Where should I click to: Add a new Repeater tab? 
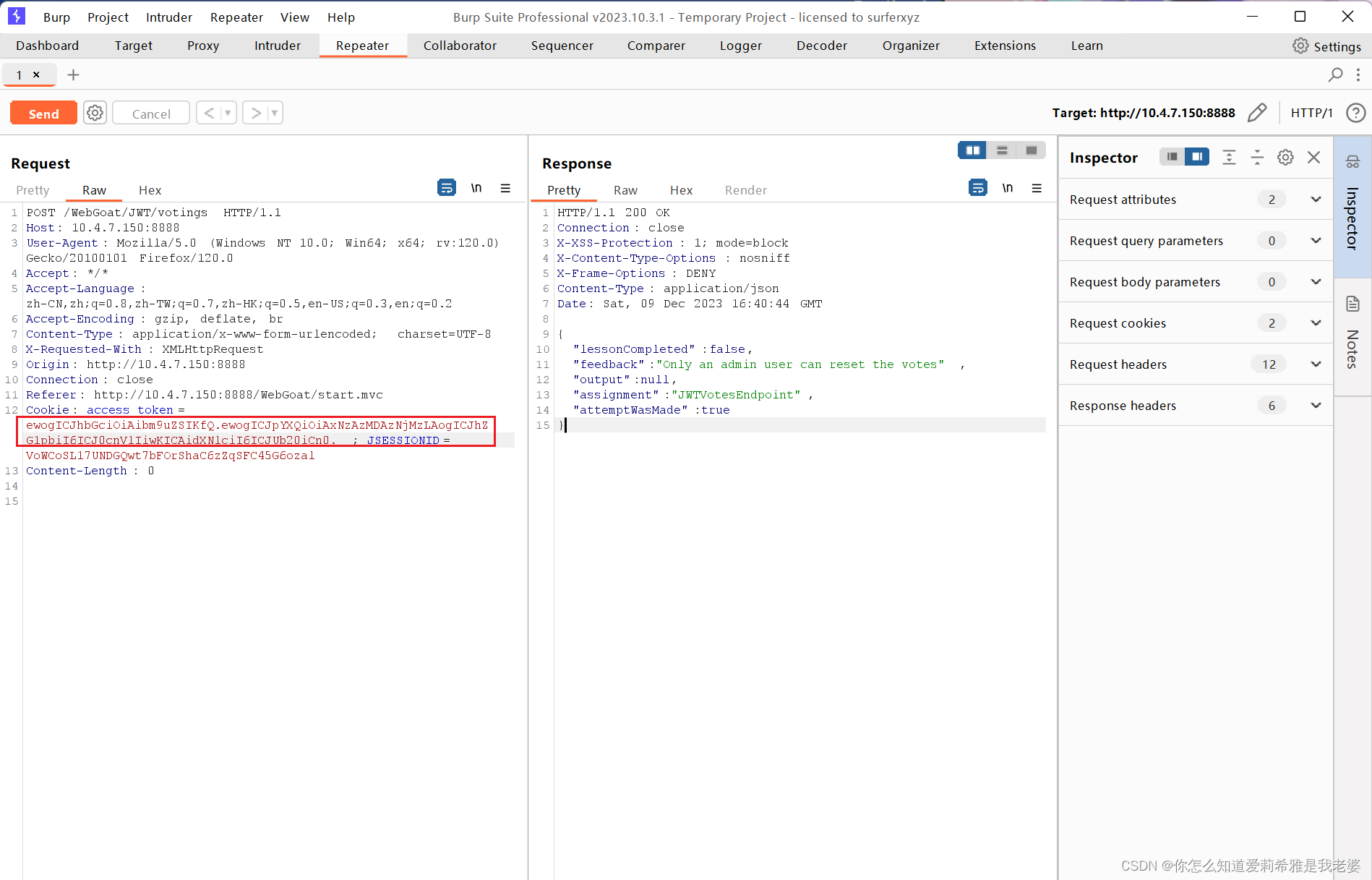pyautogui.click(x=73, y=74)
